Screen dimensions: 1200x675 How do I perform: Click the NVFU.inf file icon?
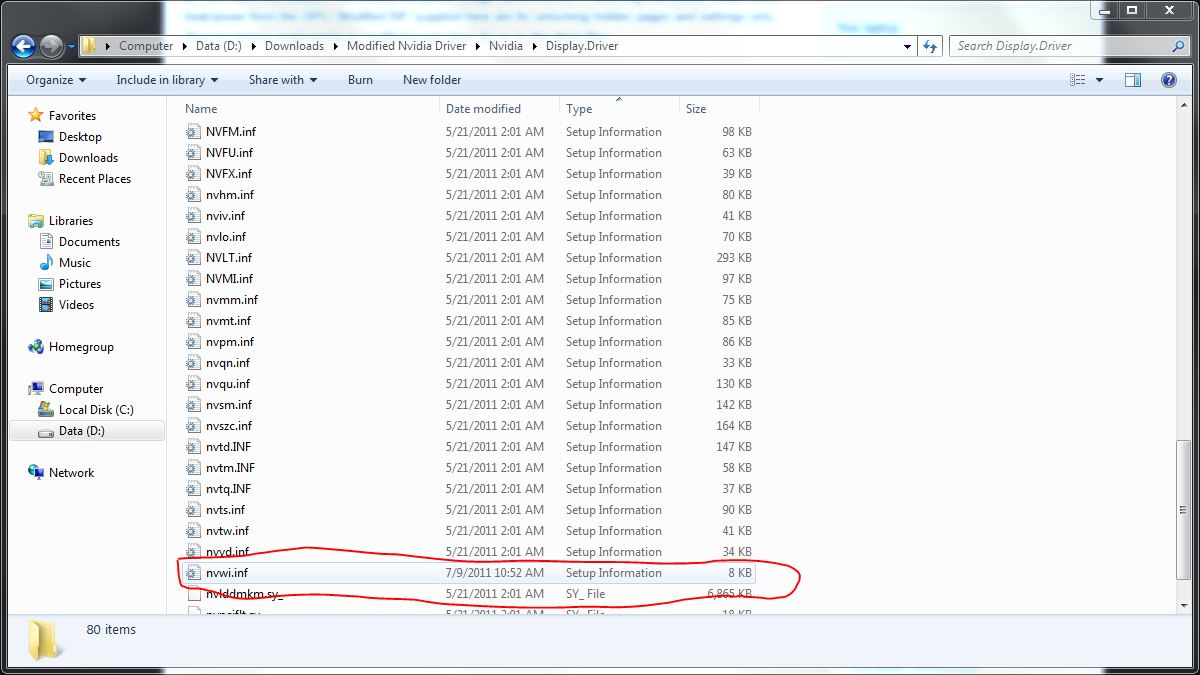tap(194, 153)
